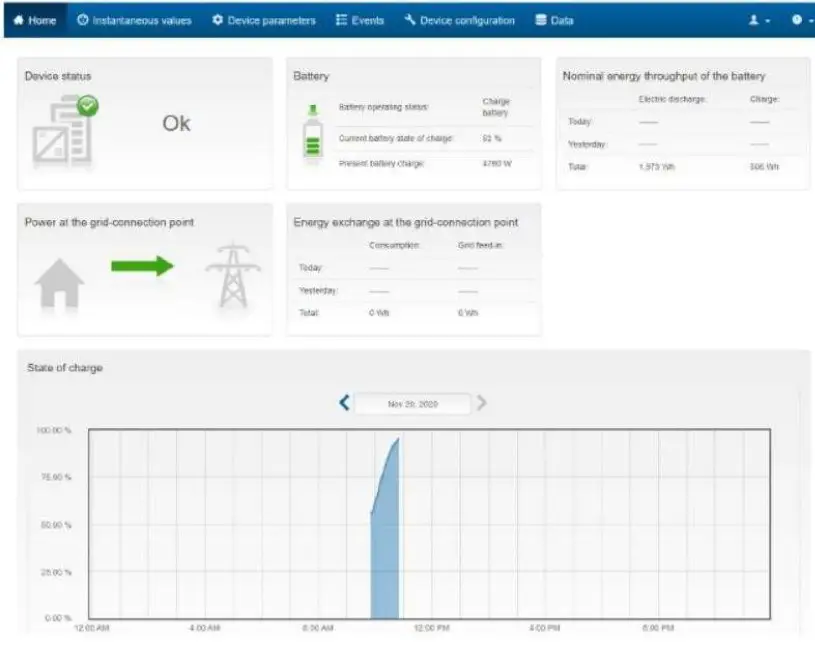
Task: Expand the user account dropdown
Action: 759,20
